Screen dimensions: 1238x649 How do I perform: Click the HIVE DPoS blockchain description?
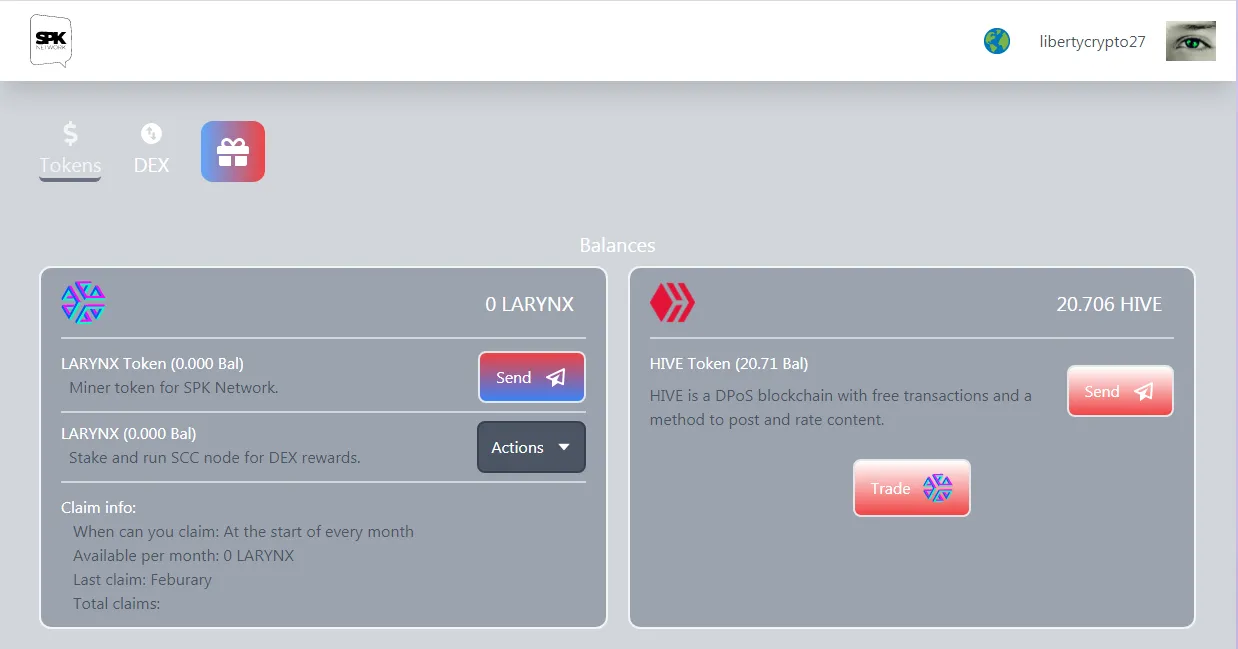(841, 407)
